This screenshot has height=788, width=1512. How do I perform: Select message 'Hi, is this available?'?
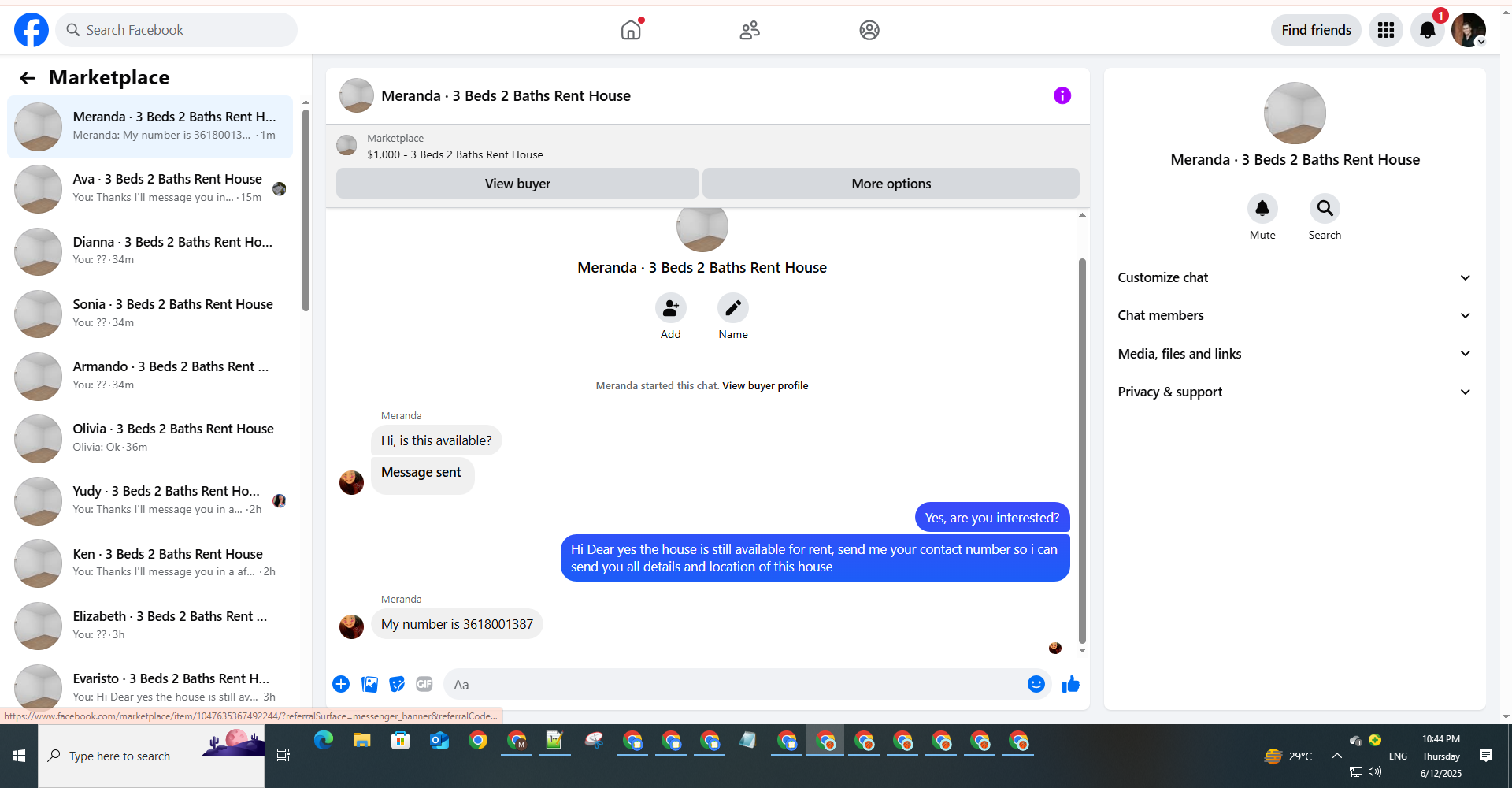(x=436, y=440)
